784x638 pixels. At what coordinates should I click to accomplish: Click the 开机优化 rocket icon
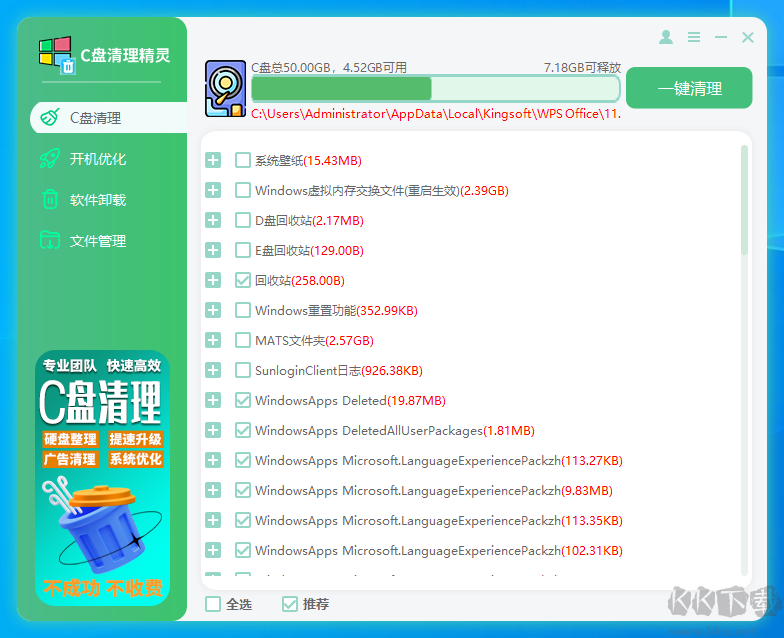pyautogui.click(x=49, y=159)
